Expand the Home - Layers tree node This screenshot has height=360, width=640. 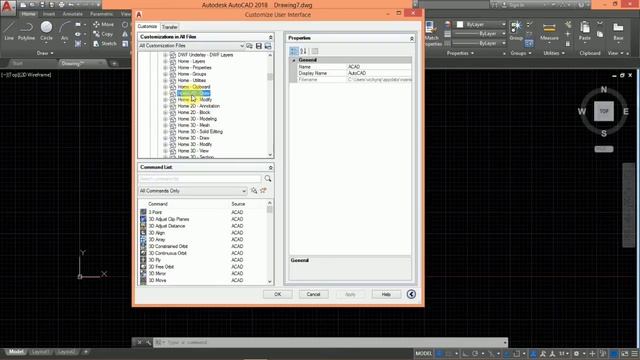pyautogui.click(x=165, y=61)
